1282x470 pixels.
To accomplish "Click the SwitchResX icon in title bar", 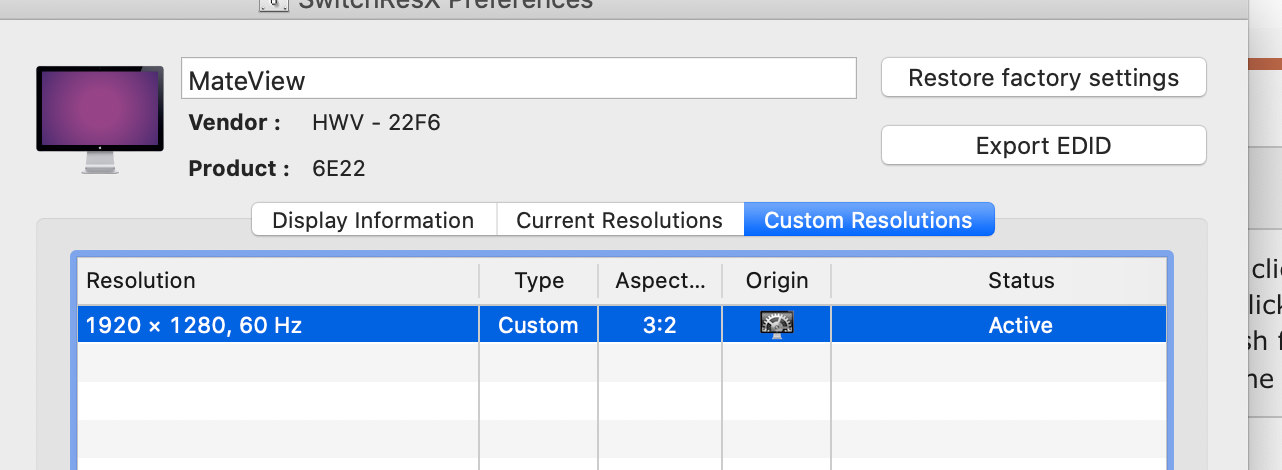I will point(274,4).
